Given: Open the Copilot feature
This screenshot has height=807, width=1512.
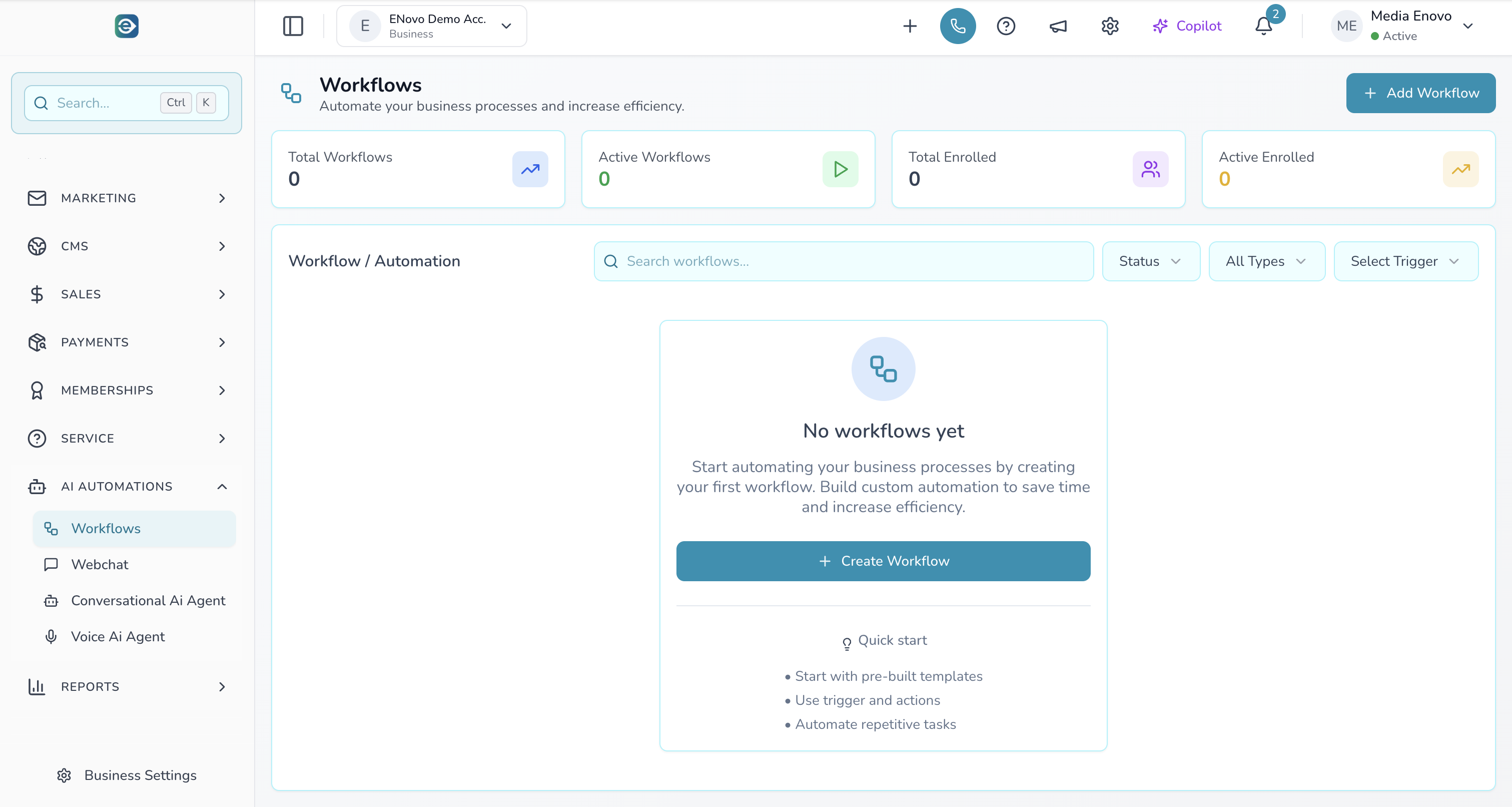Looking at the screenshot, I should pyautogui.click(x=1187, y=26).
